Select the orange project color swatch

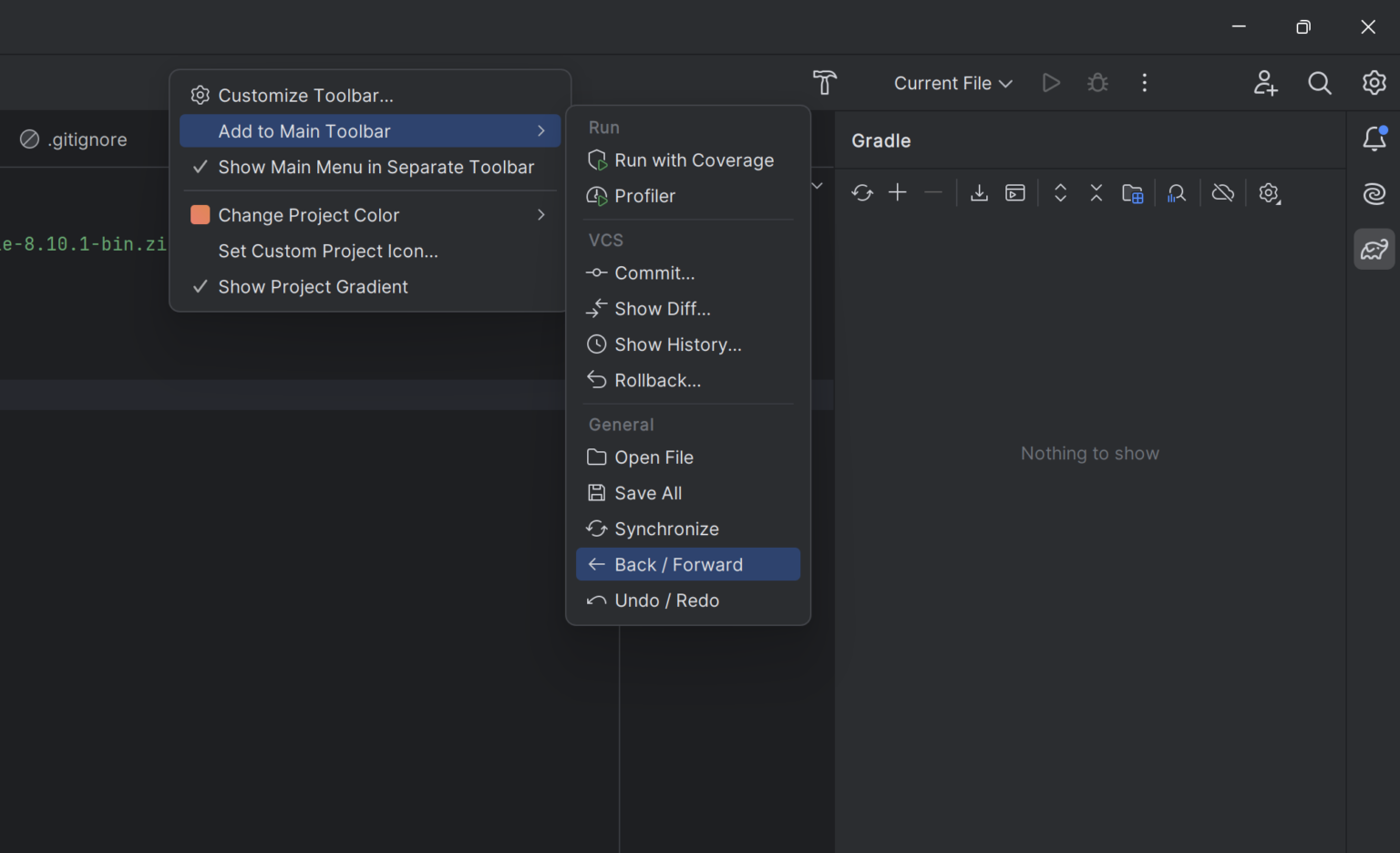coord(201,214)
